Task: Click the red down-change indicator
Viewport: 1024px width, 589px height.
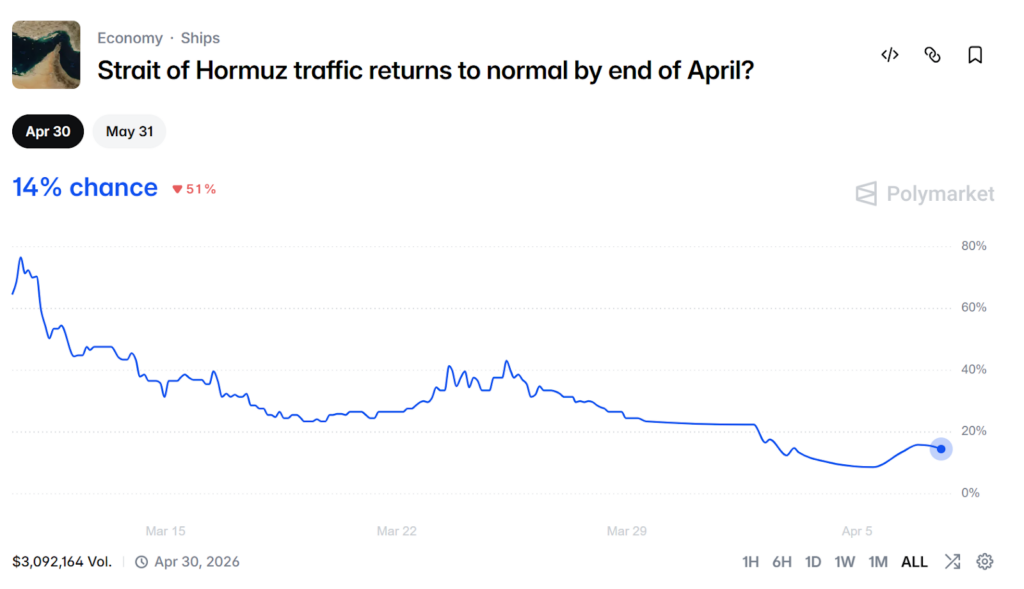Action: 194,189
